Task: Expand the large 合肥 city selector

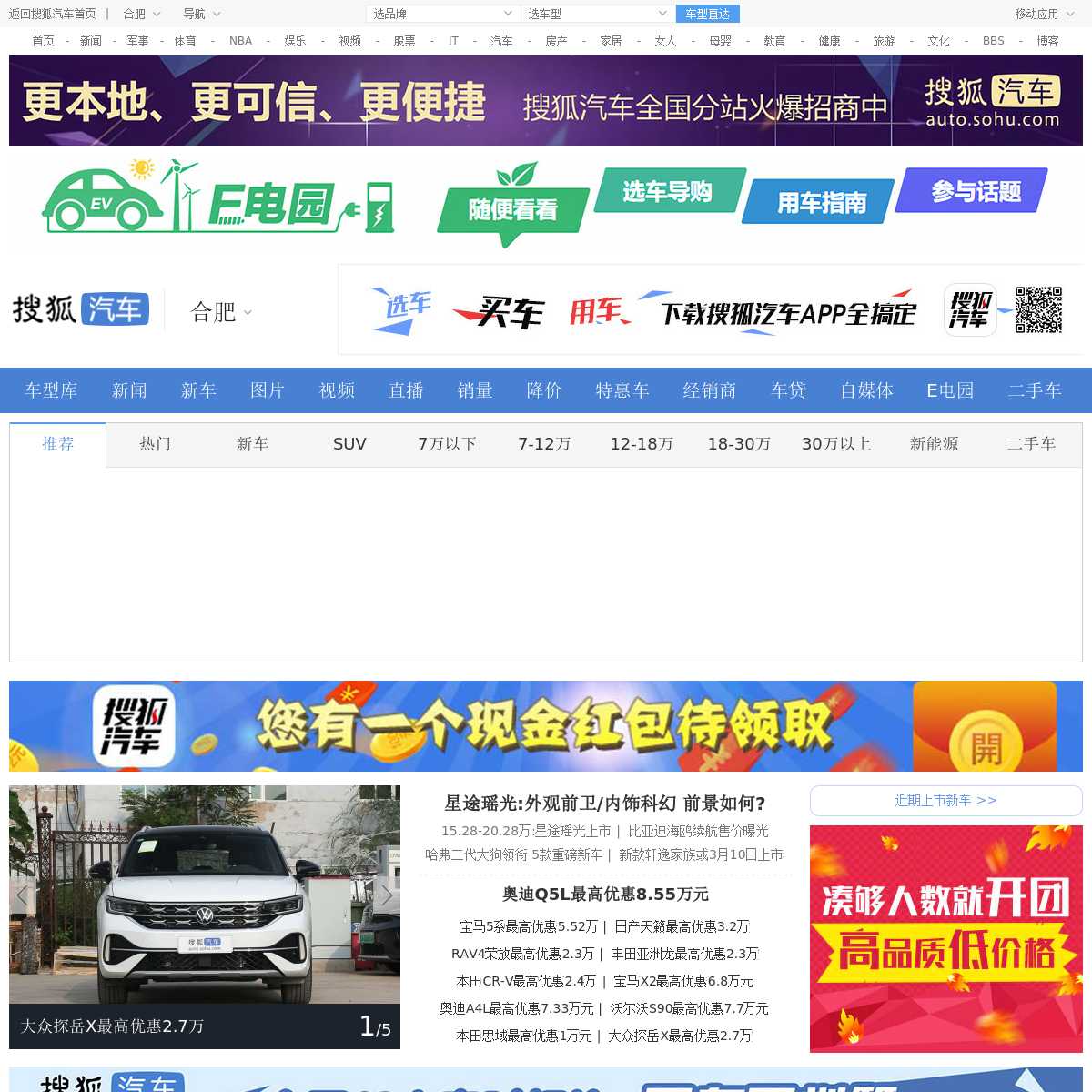Action: 221,312
